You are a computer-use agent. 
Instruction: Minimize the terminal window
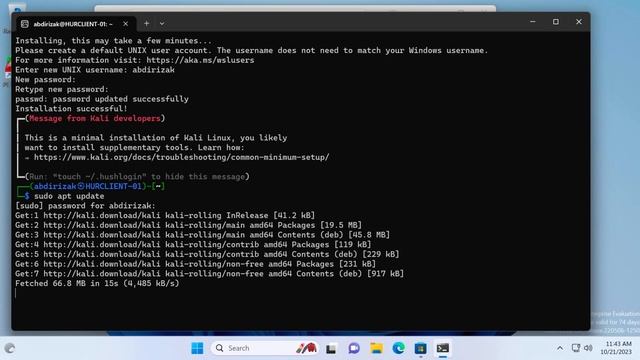coord(533,22)
